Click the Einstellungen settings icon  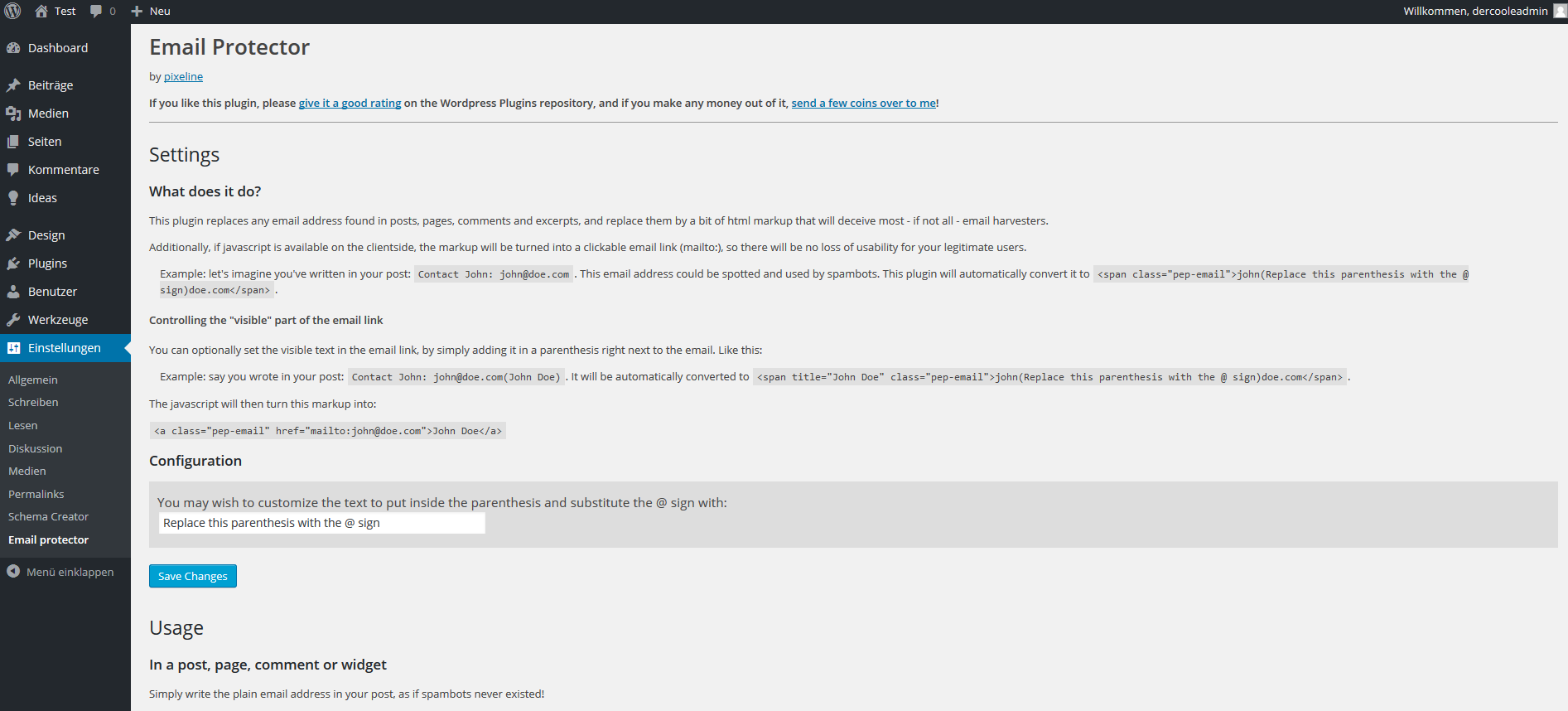[13, 348]
